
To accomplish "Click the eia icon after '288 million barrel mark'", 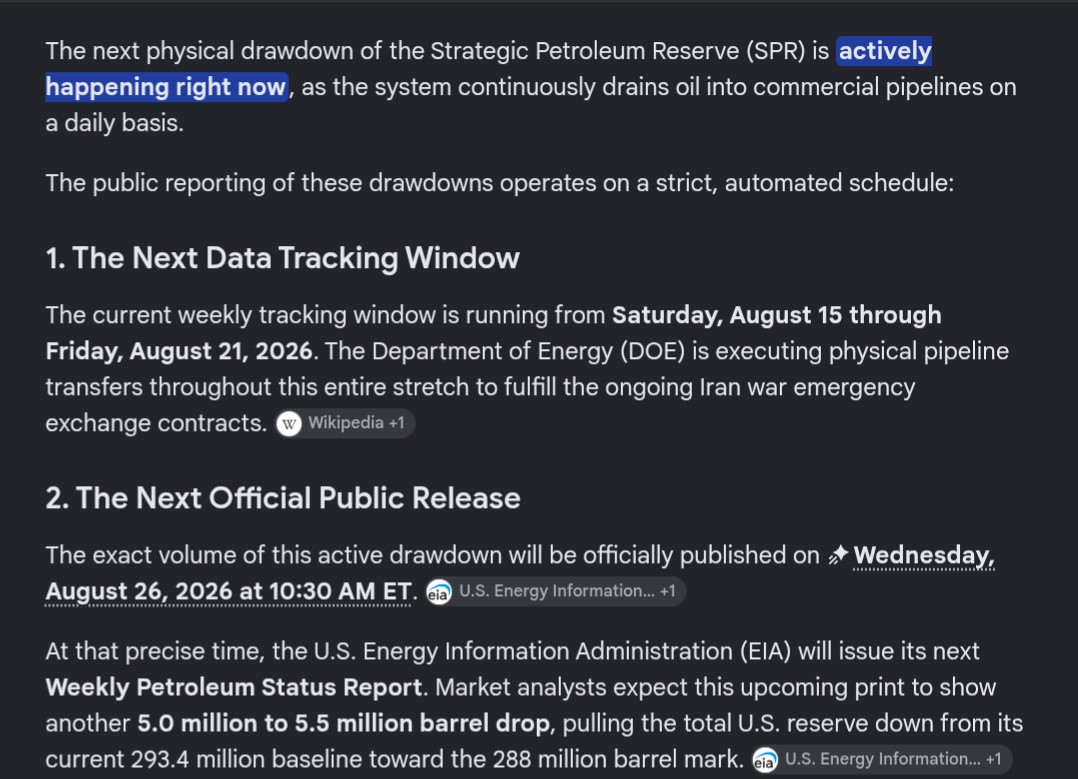I will [x=764, y=760].
